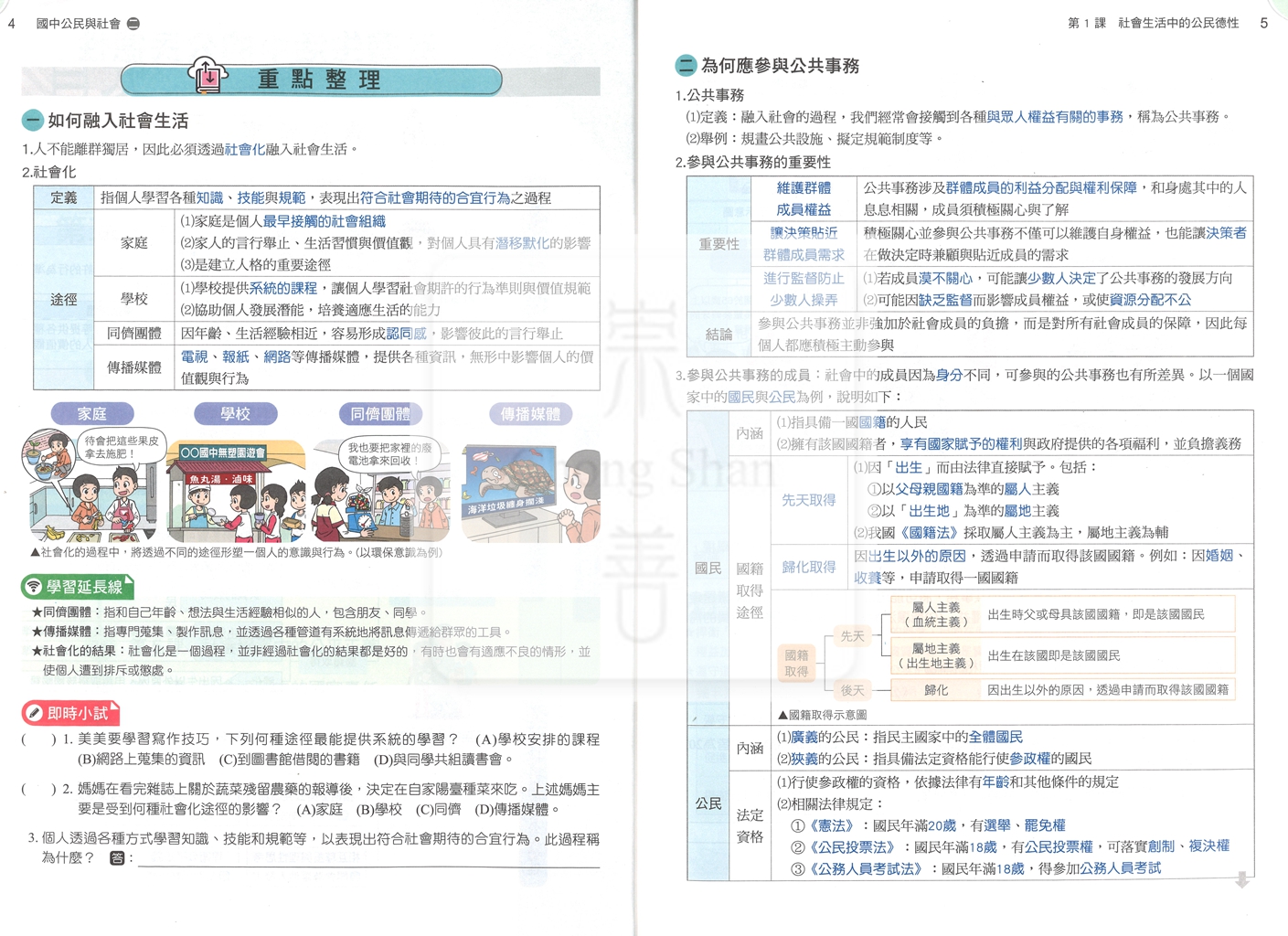Viewport: 1288px width, 936px height.
Task: Click the 法定資格 cell in the 公民 section
Action: coord(750,825)
